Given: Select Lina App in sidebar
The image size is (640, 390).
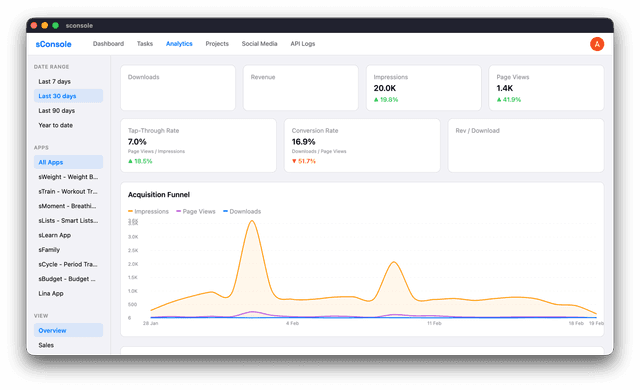Looking at the screenshot, I should tap(68, 293).
